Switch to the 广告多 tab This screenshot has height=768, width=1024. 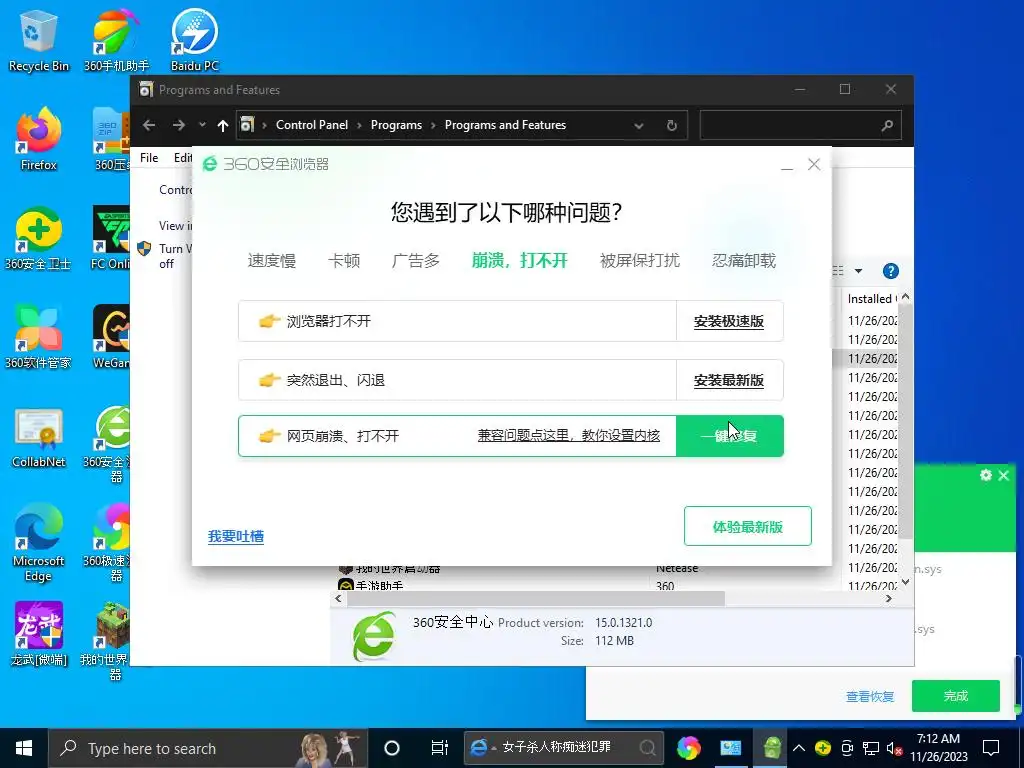416,261
